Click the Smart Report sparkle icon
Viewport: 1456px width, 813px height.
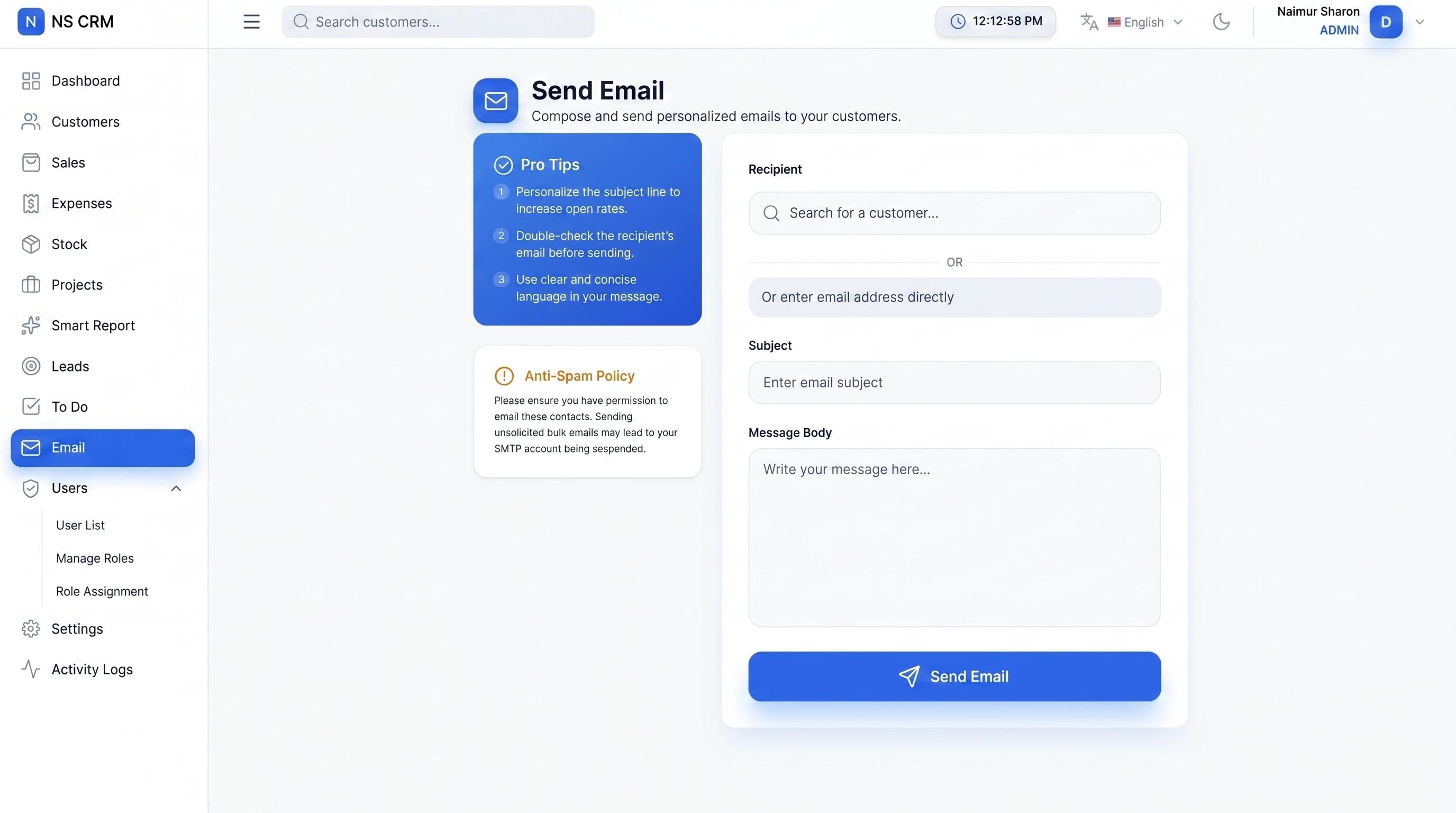[x=31, y=325]
